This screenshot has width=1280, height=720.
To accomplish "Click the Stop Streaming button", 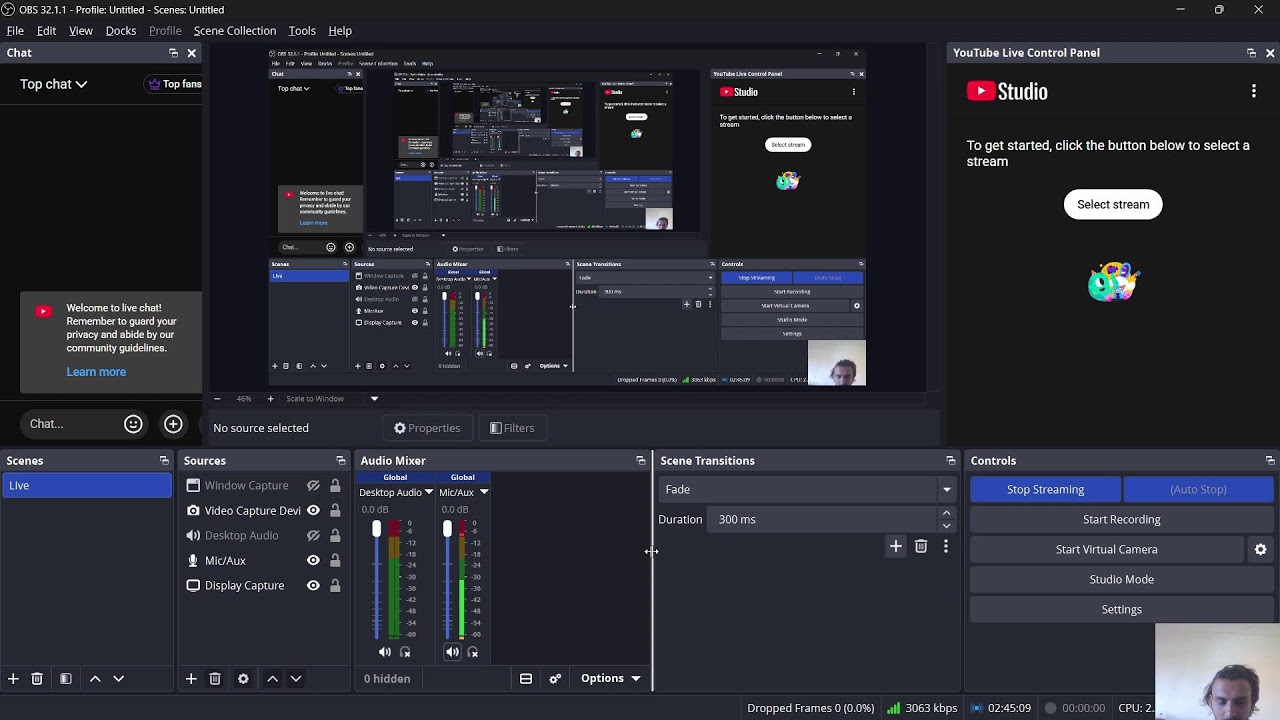I will point(1046,489).
